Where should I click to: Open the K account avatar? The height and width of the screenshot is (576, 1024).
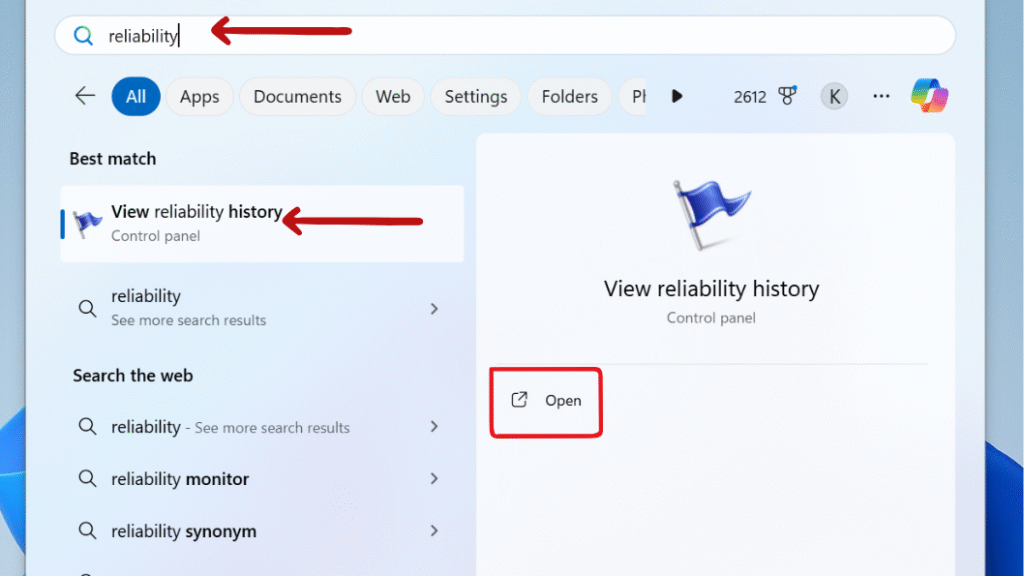834,97
